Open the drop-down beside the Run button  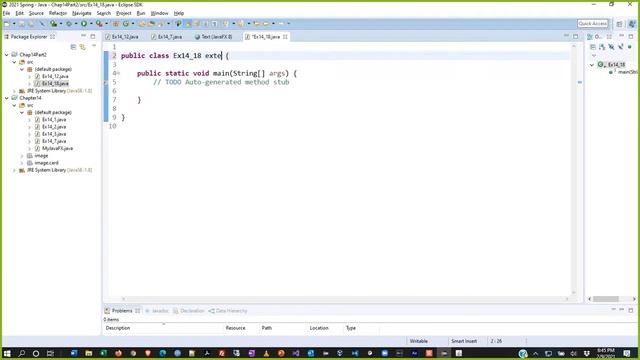click(x=91, y=24)
